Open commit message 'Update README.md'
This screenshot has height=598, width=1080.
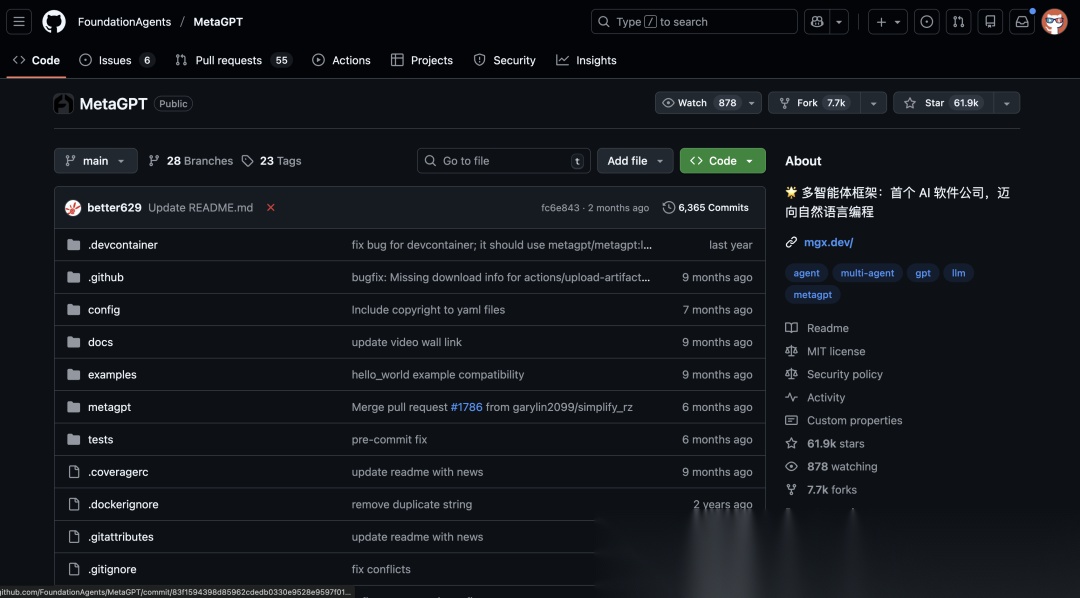click(x=200, y=207)
